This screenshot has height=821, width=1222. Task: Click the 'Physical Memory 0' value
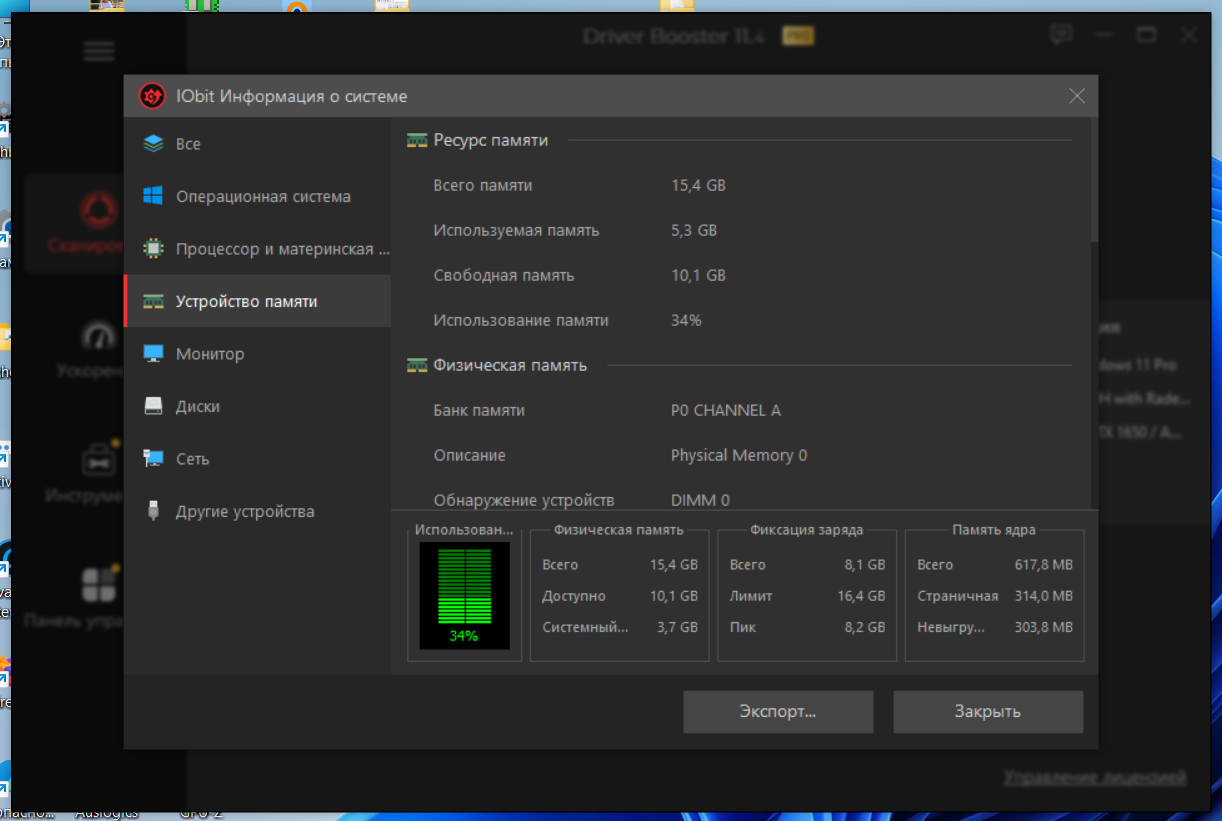(739, 456)
